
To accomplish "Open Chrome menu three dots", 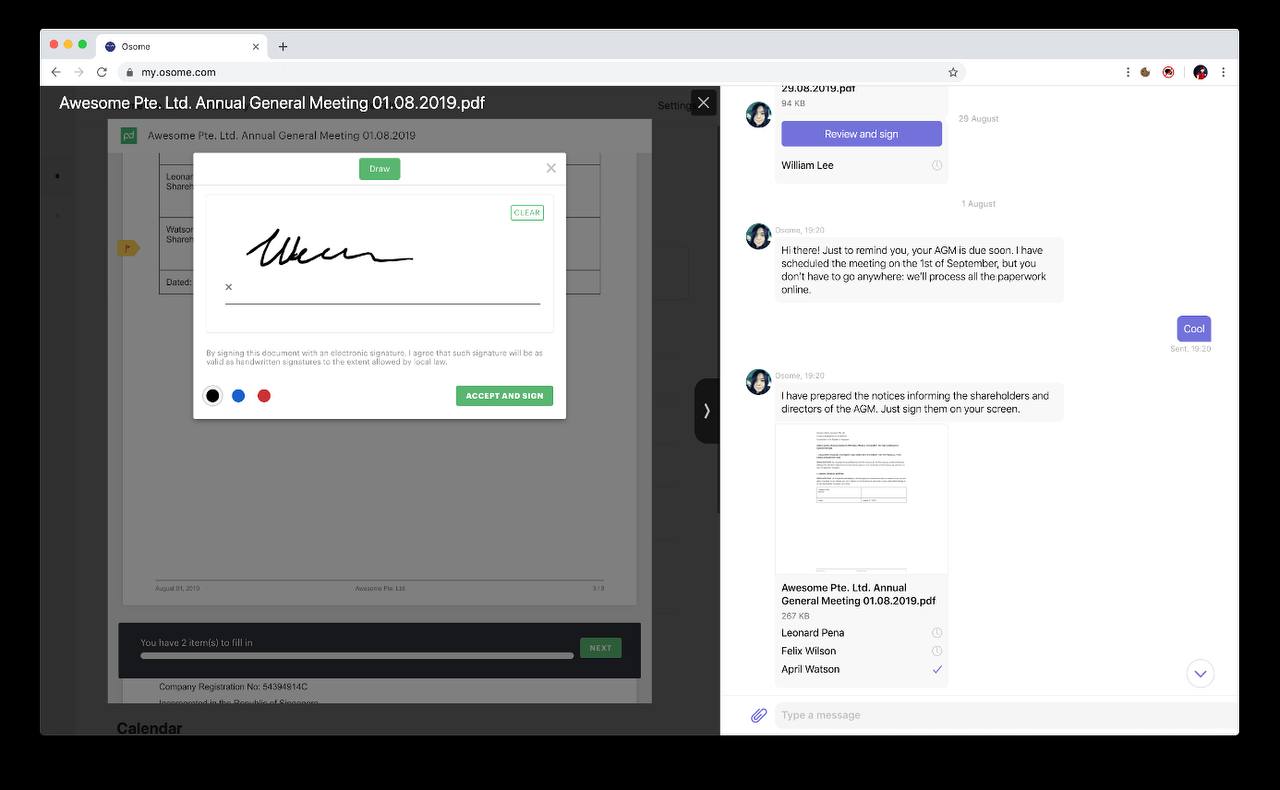I will [1223, 72].
